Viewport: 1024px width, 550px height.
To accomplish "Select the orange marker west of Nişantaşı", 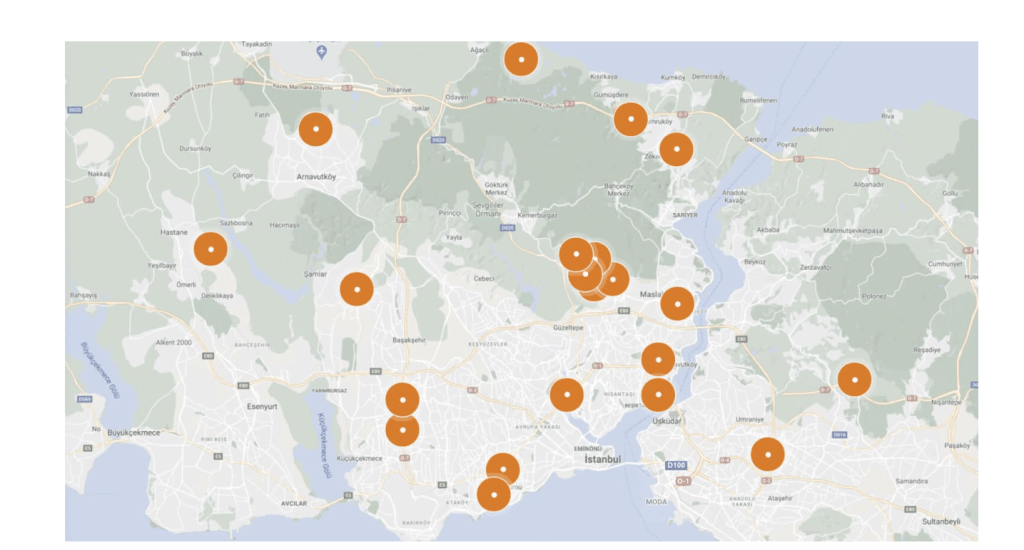I will 566,395.
